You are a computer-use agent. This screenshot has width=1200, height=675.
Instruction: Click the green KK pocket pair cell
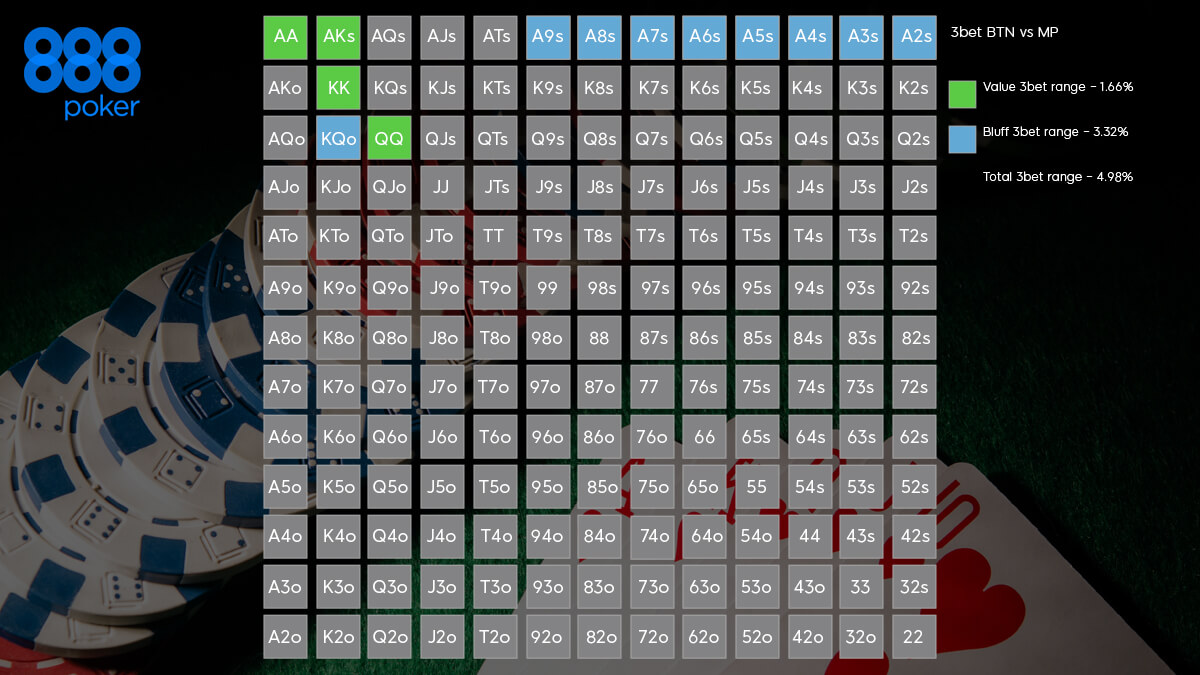pos(338,88)
